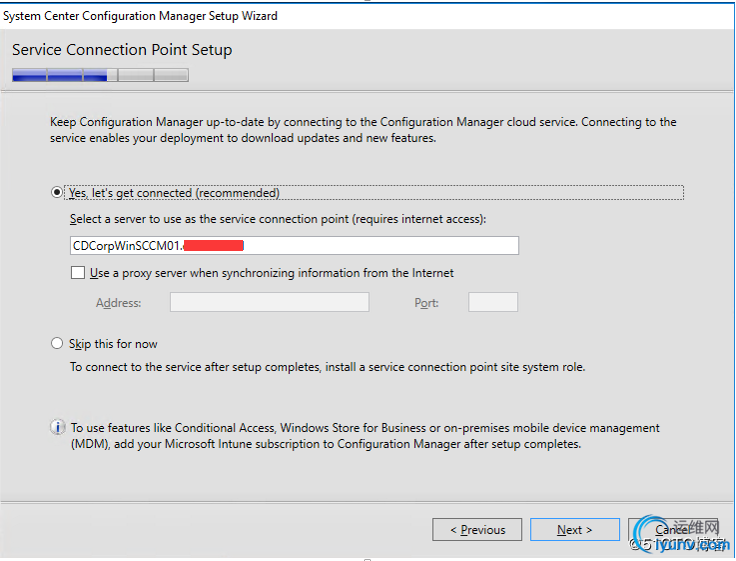Click the "Service Connection Point Setup" heading
The width and height of the screenshot is (736, 561).
(x=122, y=50)
